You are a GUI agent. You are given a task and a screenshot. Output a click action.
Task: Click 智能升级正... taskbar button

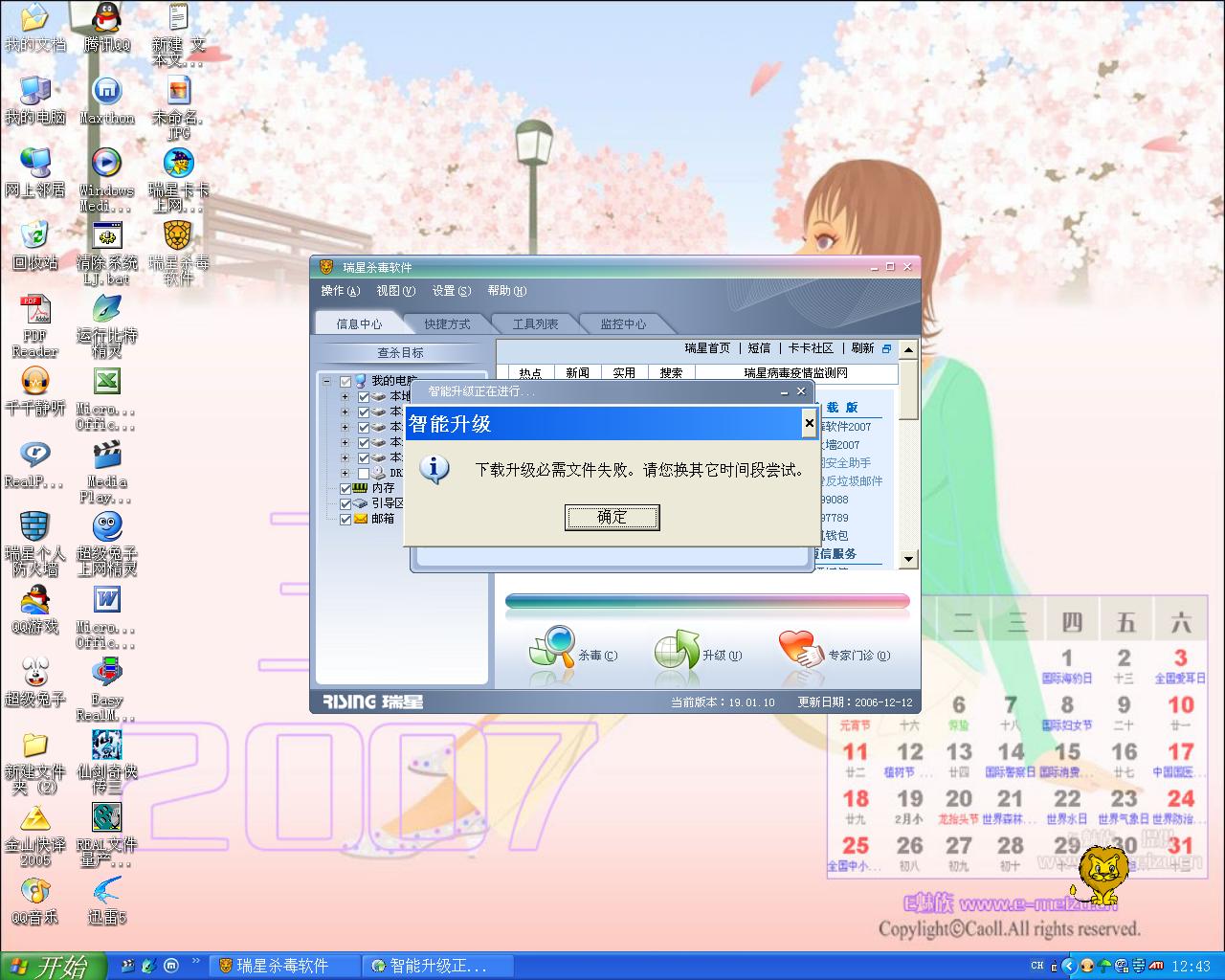(x=438, y=966)
